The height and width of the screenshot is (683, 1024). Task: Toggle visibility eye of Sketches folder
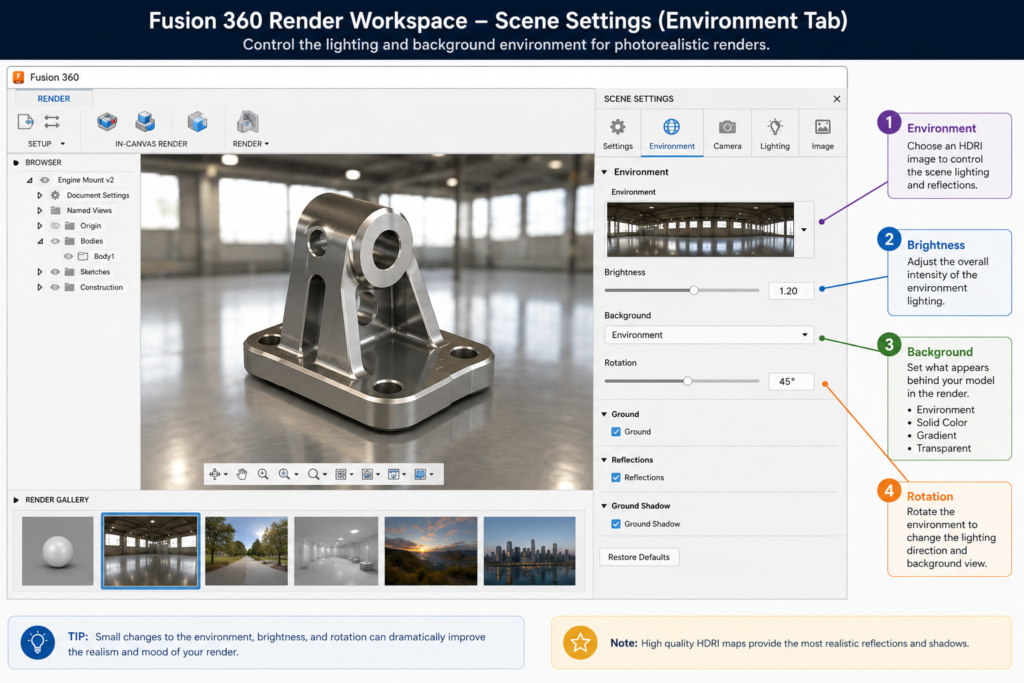pyautogui.click(x=56, y=272)
